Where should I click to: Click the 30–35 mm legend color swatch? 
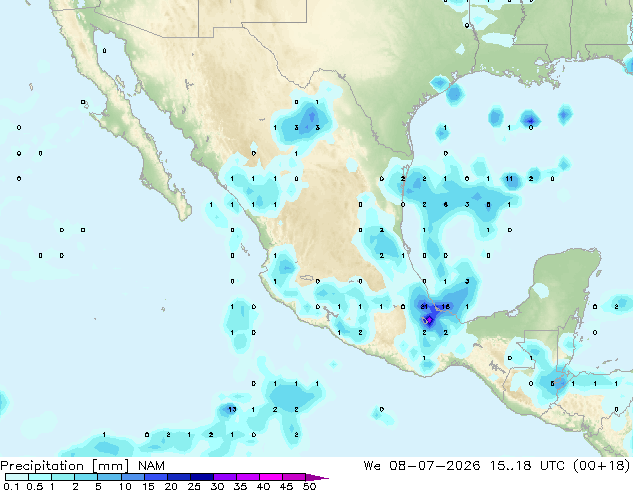(224, 477)
